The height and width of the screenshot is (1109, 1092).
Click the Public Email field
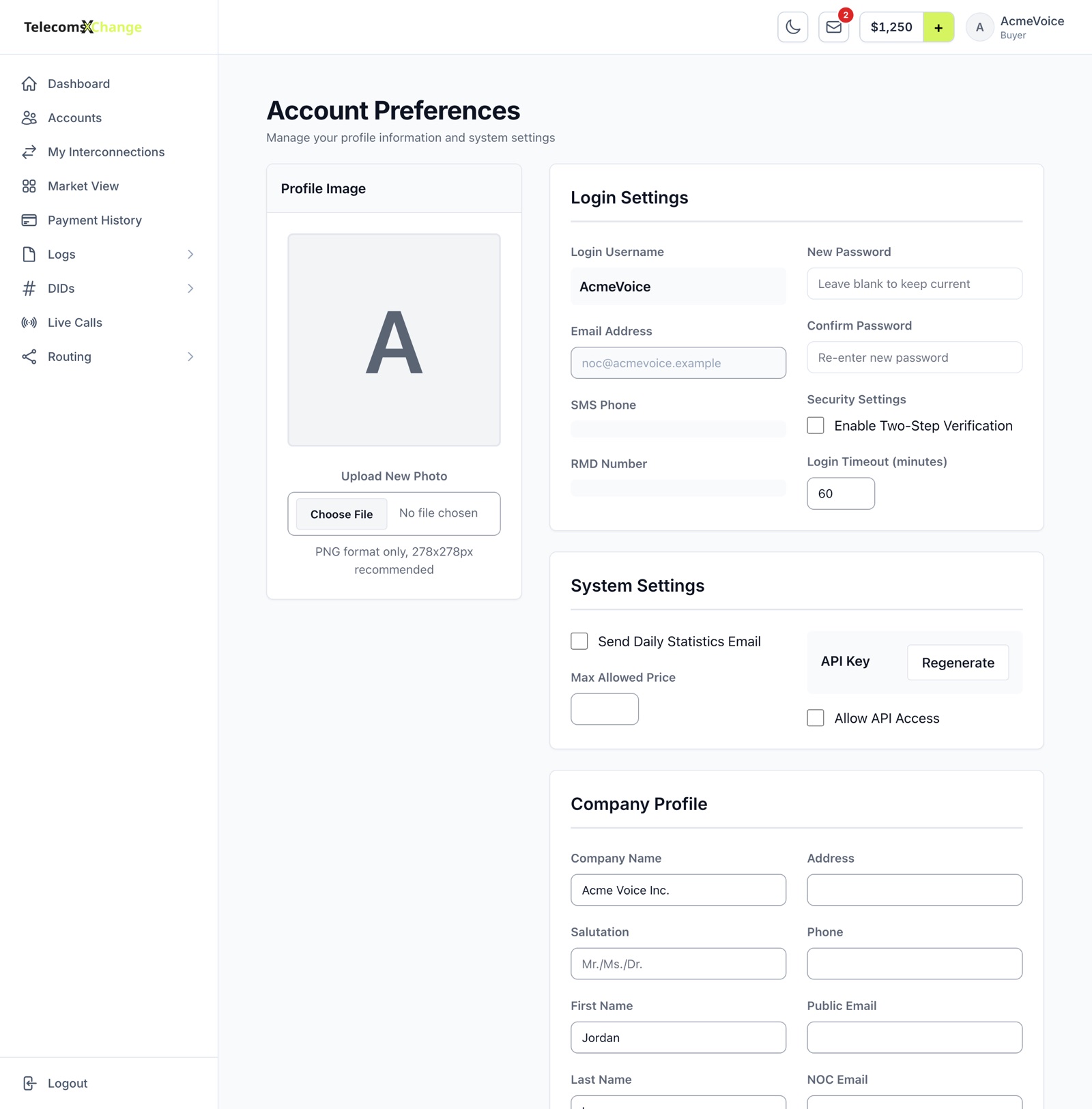pos(915,1037)
